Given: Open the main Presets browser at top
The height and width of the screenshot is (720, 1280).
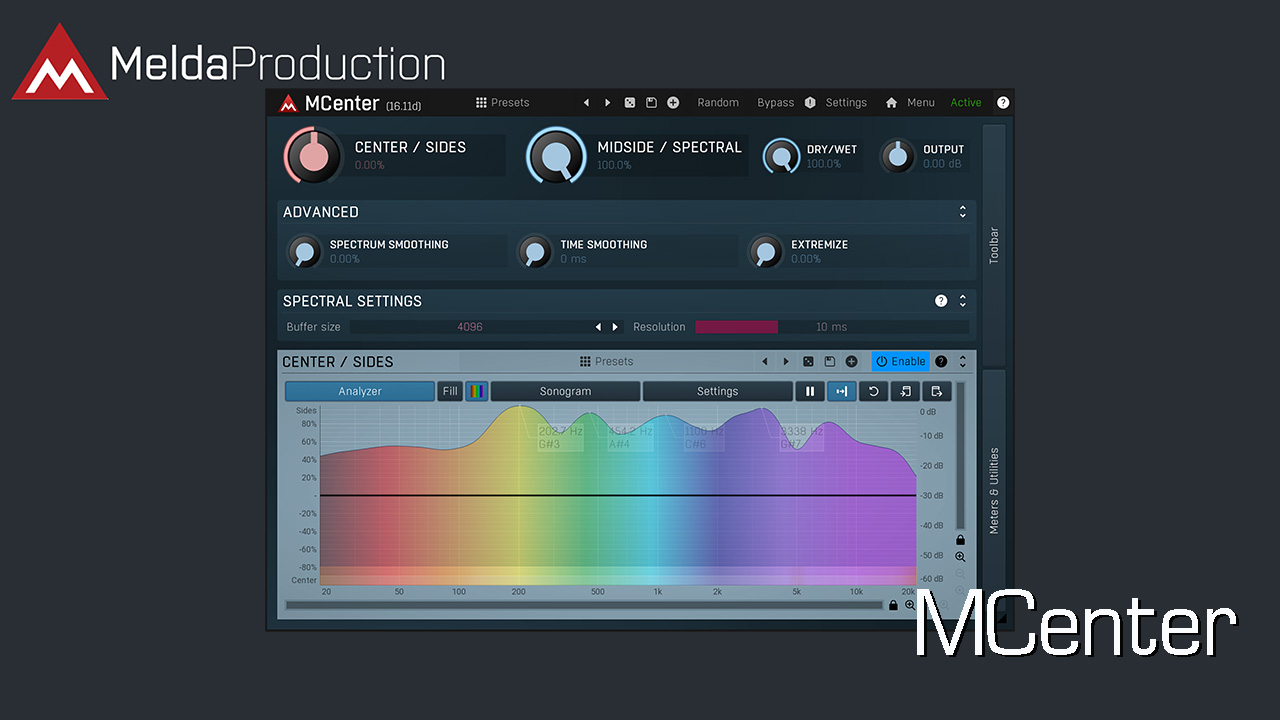Looking at the screenshot, I should click(503, 103).
